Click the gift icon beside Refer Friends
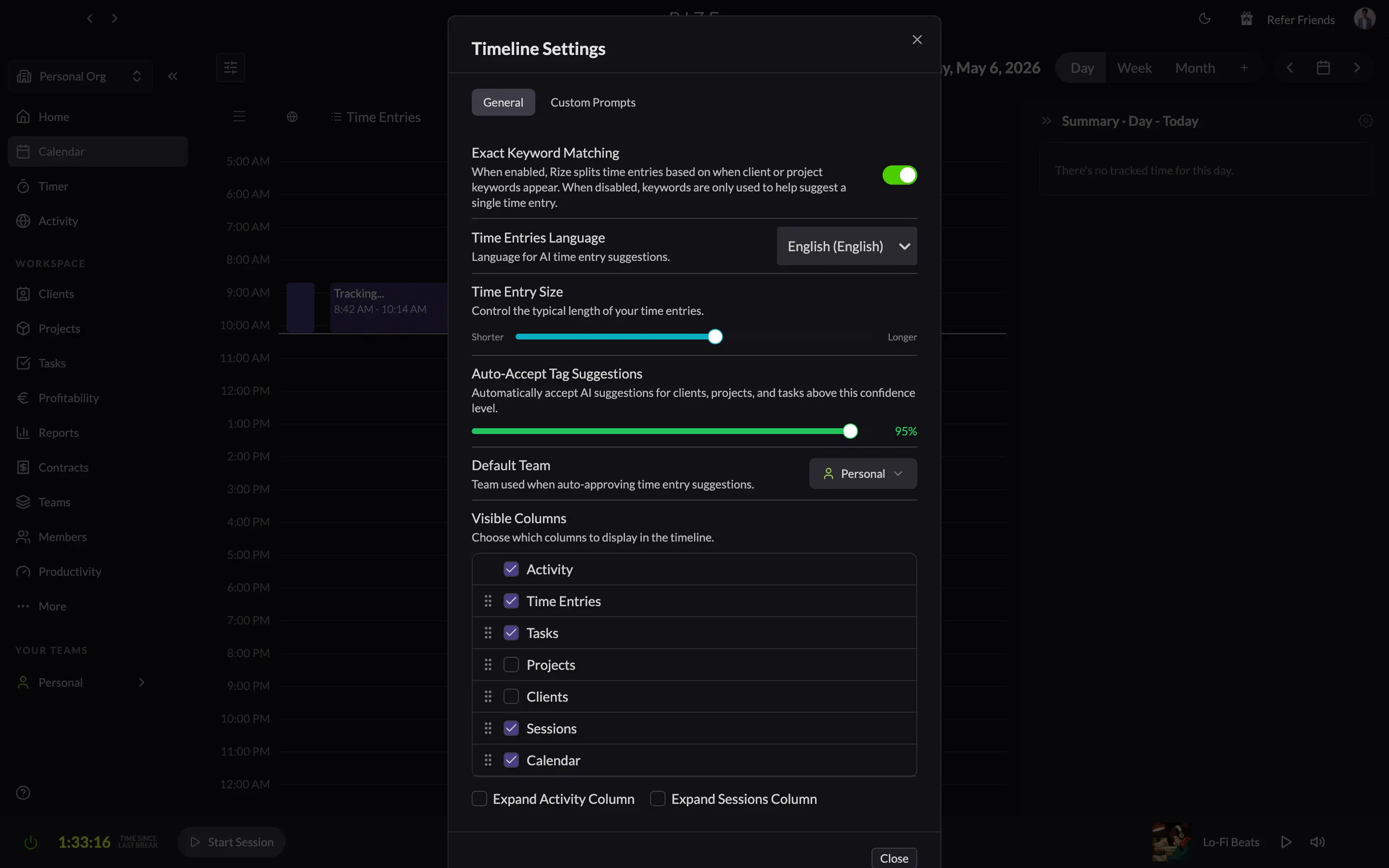The image size is (1389, 868). [x=1246, y=19]
